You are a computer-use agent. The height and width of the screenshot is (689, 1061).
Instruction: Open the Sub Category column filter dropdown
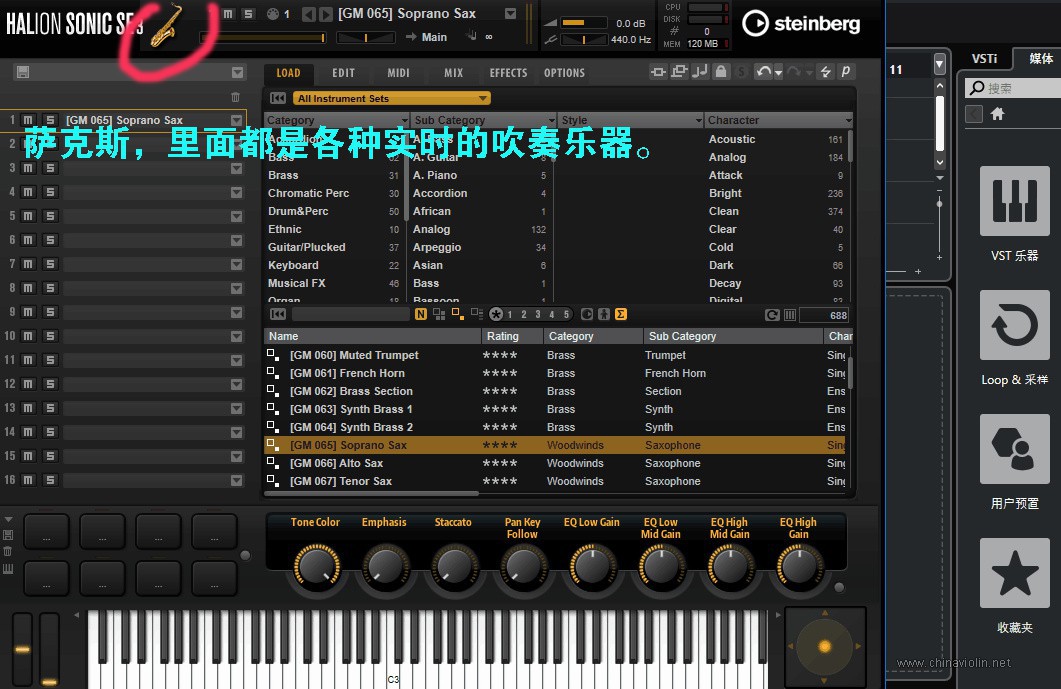point(551,120)
